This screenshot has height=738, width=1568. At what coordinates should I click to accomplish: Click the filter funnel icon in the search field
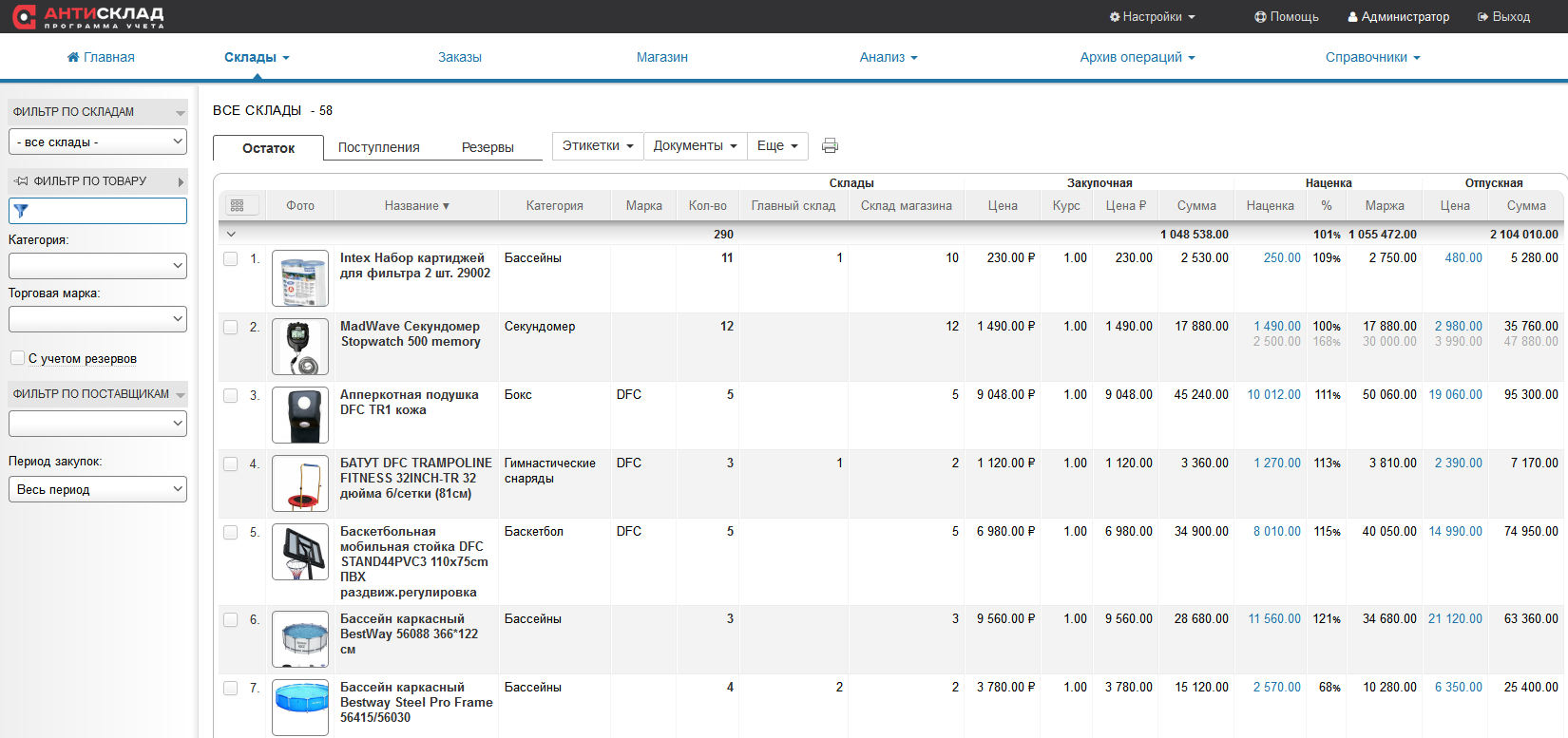[x=21, y=211]
